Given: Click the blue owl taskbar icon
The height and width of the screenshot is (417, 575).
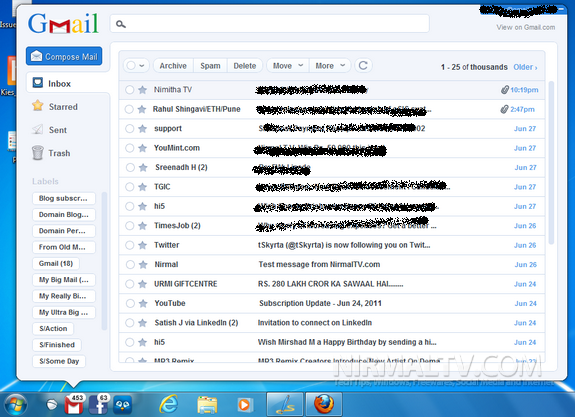Looking at the screenshot, I should (122, 405).
